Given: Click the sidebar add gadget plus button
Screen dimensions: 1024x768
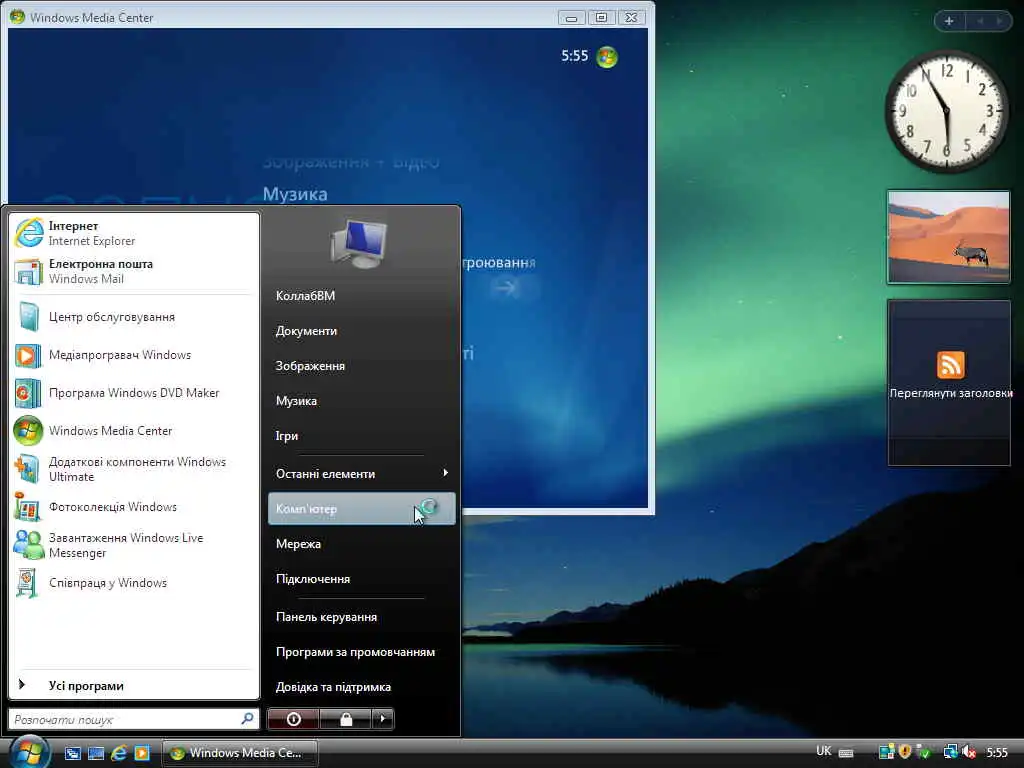Looking at the screenshot, I should (x=949, y=21).
